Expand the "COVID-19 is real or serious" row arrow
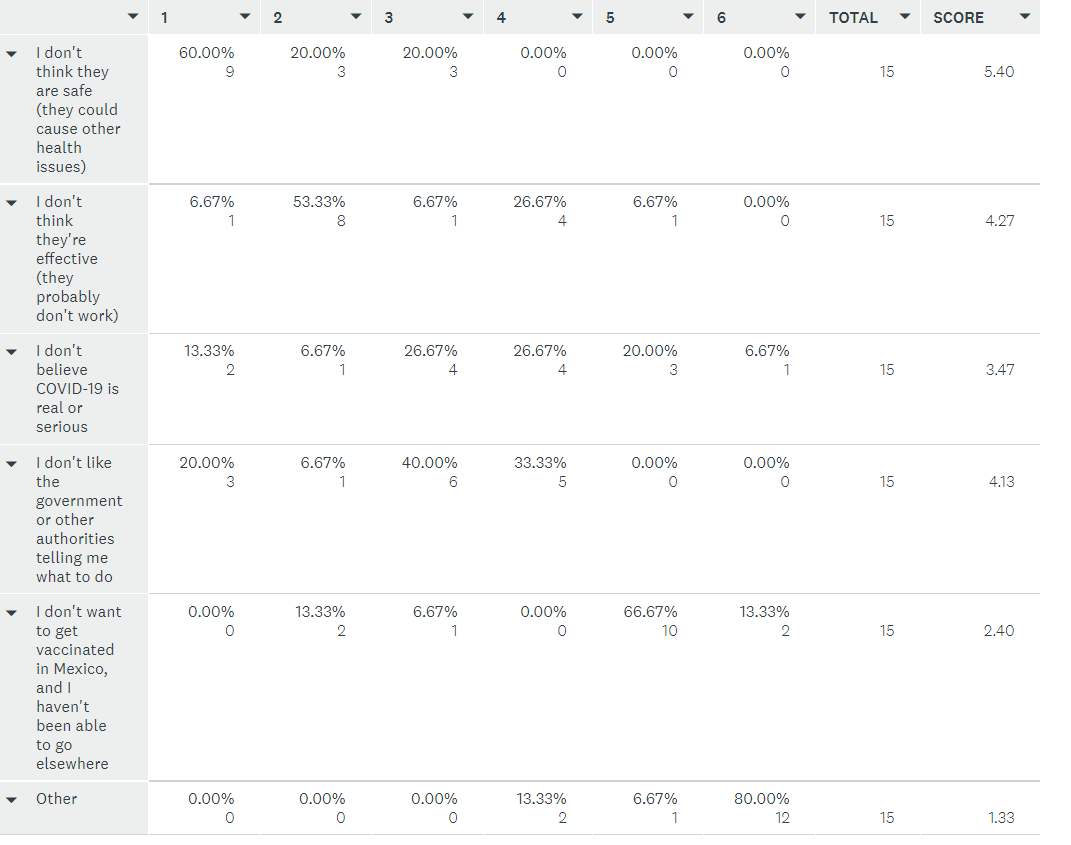 (12, 352)
